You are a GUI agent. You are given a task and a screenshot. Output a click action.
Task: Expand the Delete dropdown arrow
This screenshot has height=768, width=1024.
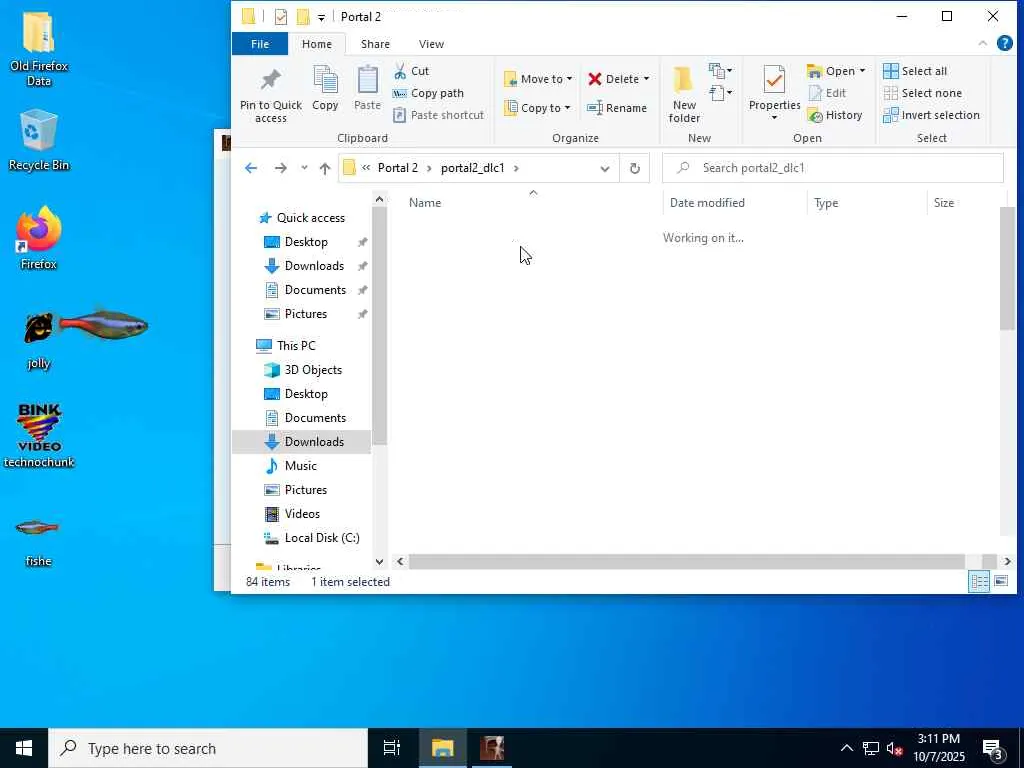pos(647,79)
